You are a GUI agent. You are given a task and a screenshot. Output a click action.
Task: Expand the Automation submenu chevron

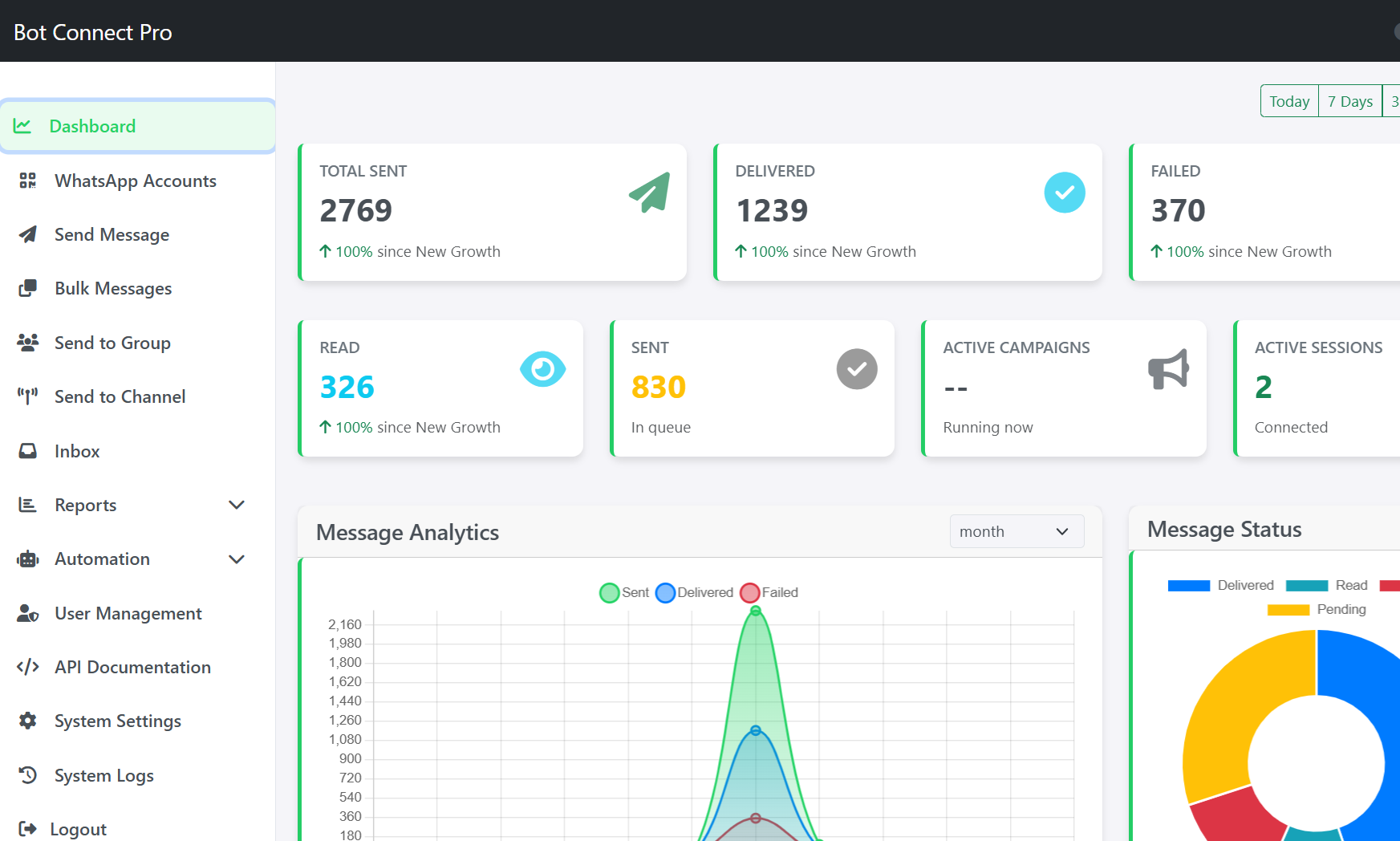(237, 559)
